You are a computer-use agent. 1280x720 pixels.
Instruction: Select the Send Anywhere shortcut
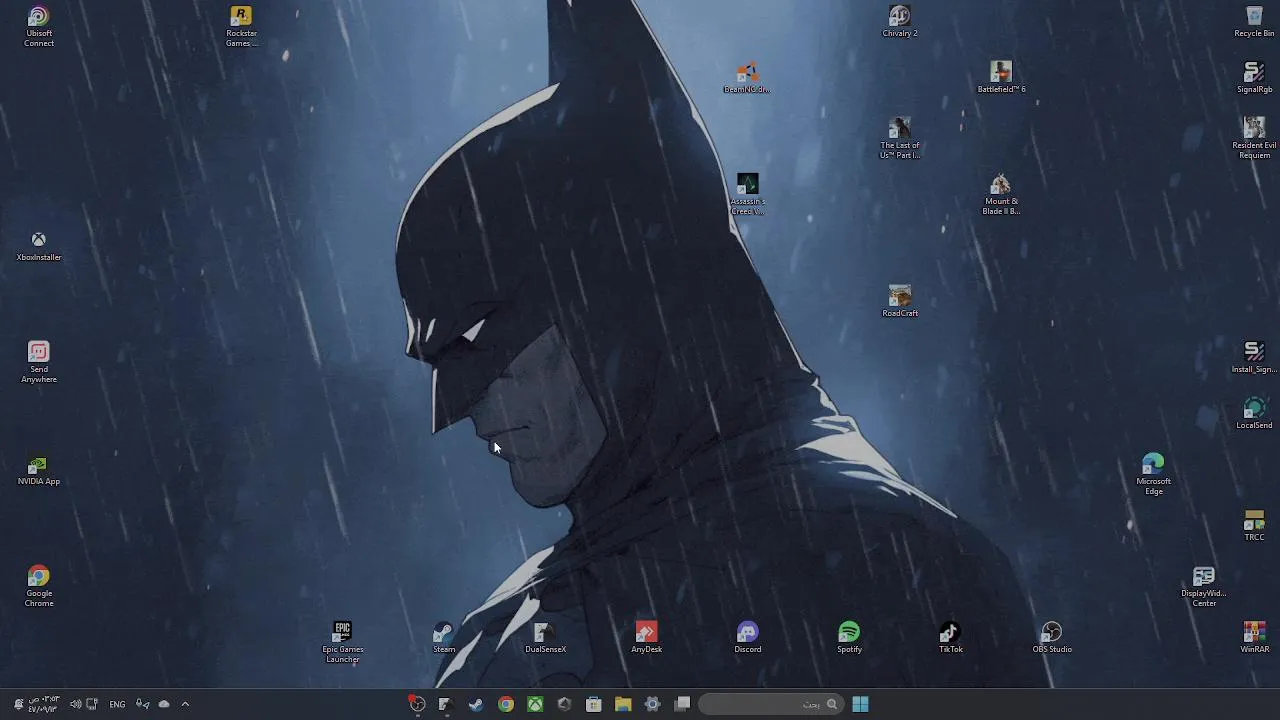click(39, 362)
